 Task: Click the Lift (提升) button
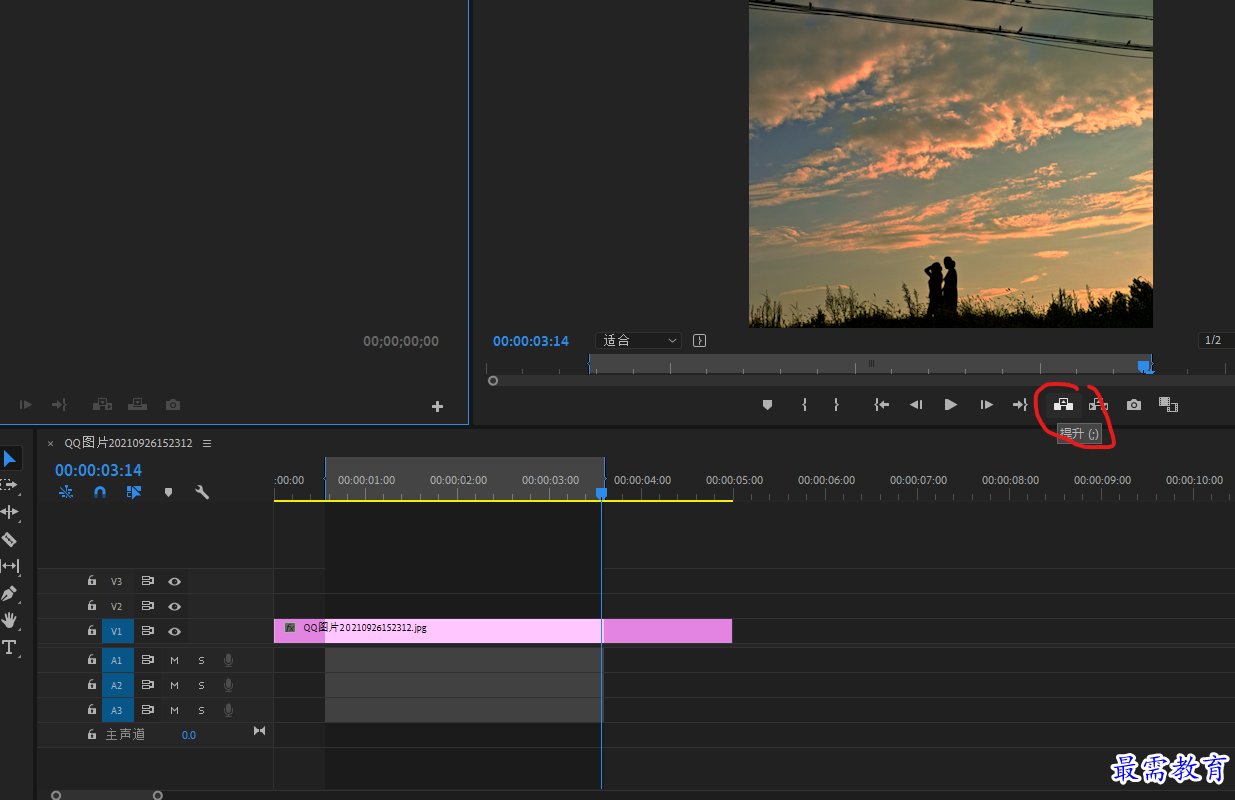point(1063,404)
